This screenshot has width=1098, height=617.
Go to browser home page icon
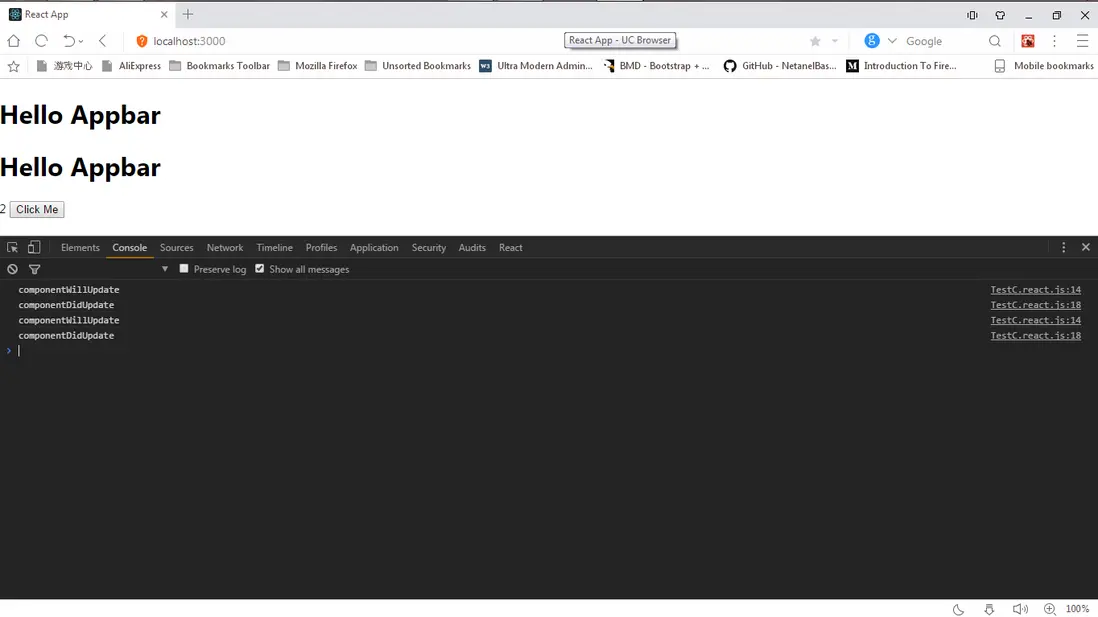13,41
